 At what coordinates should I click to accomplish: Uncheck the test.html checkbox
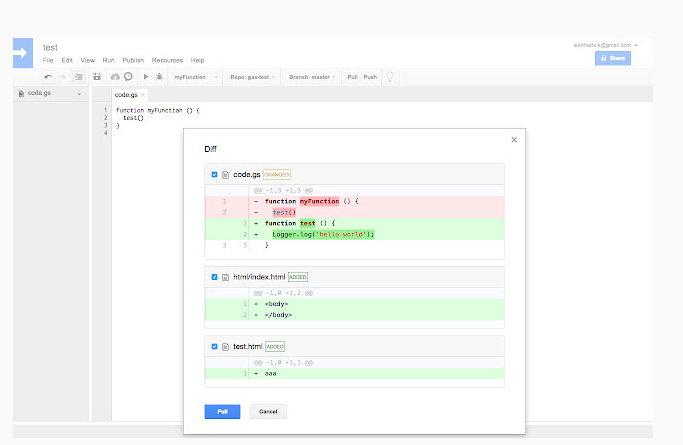pos(214,347)
